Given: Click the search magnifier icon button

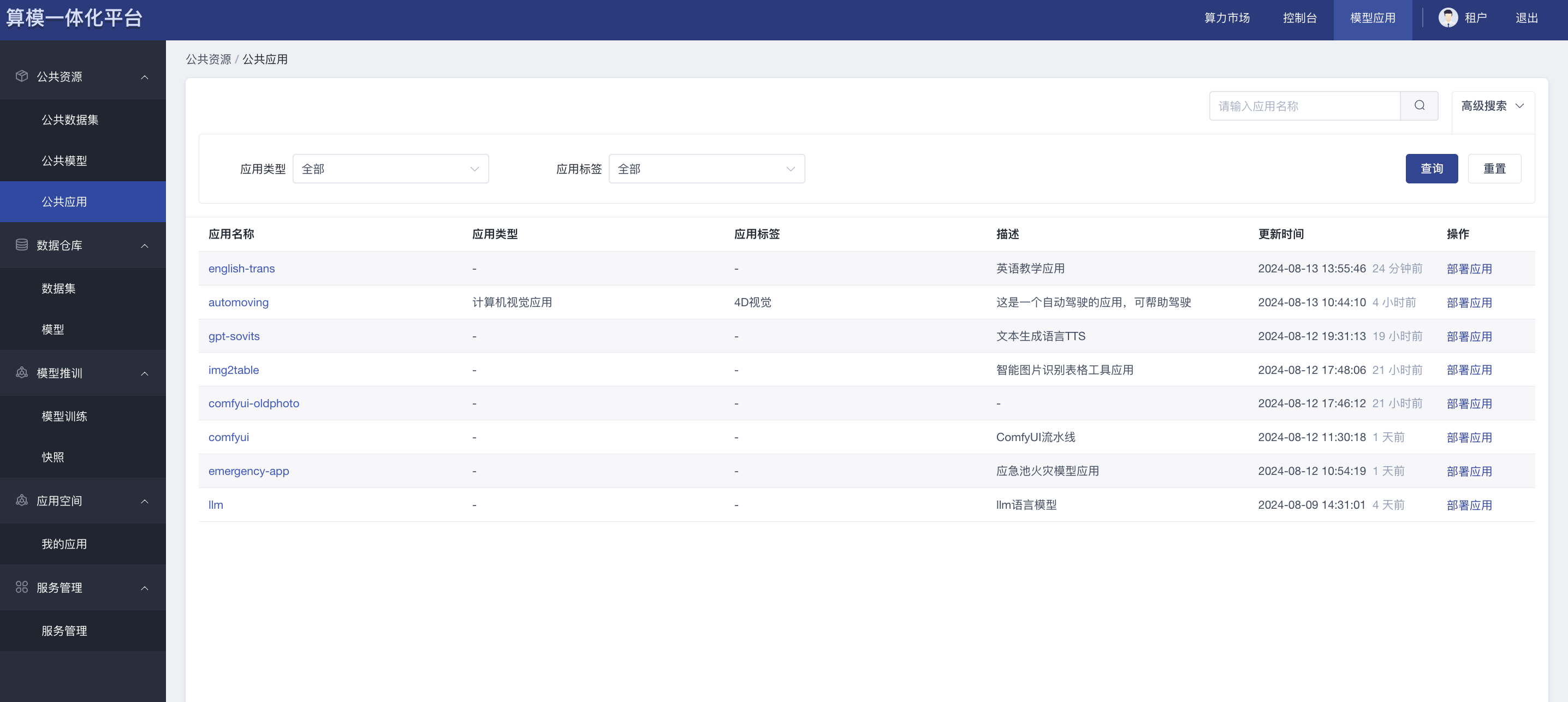Looking at the screenshot, I should click(1419, 106).
